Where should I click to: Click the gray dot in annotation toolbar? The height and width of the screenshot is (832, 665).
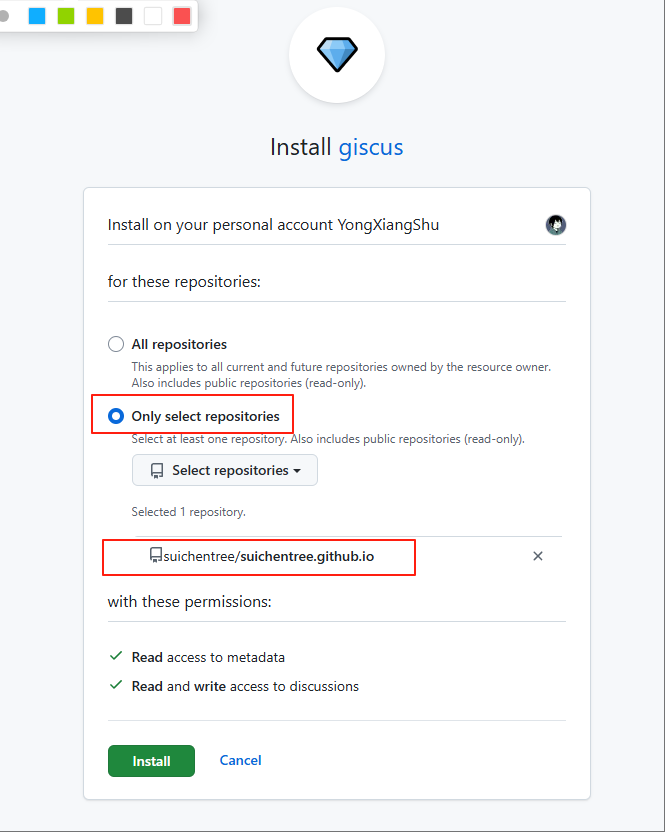coord(4,16)
